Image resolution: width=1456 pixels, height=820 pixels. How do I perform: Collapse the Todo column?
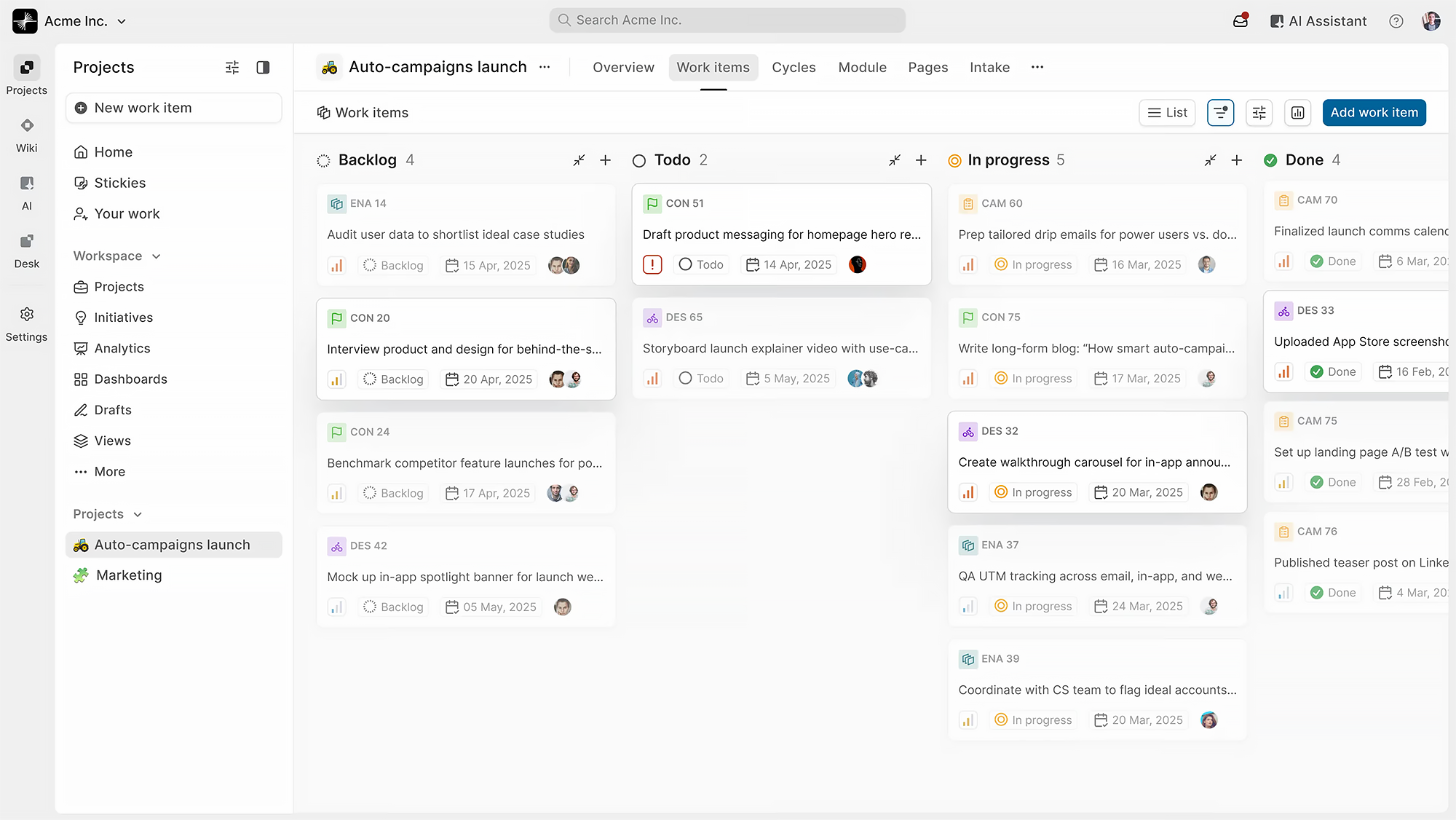pos(895,160)
